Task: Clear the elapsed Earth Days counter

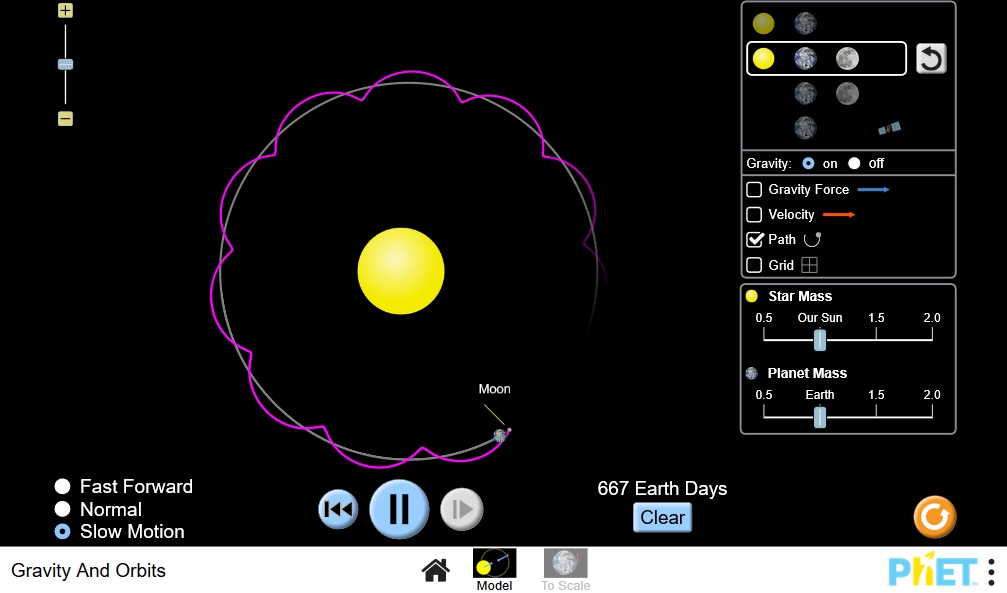Action: click(x=662, y=517)
